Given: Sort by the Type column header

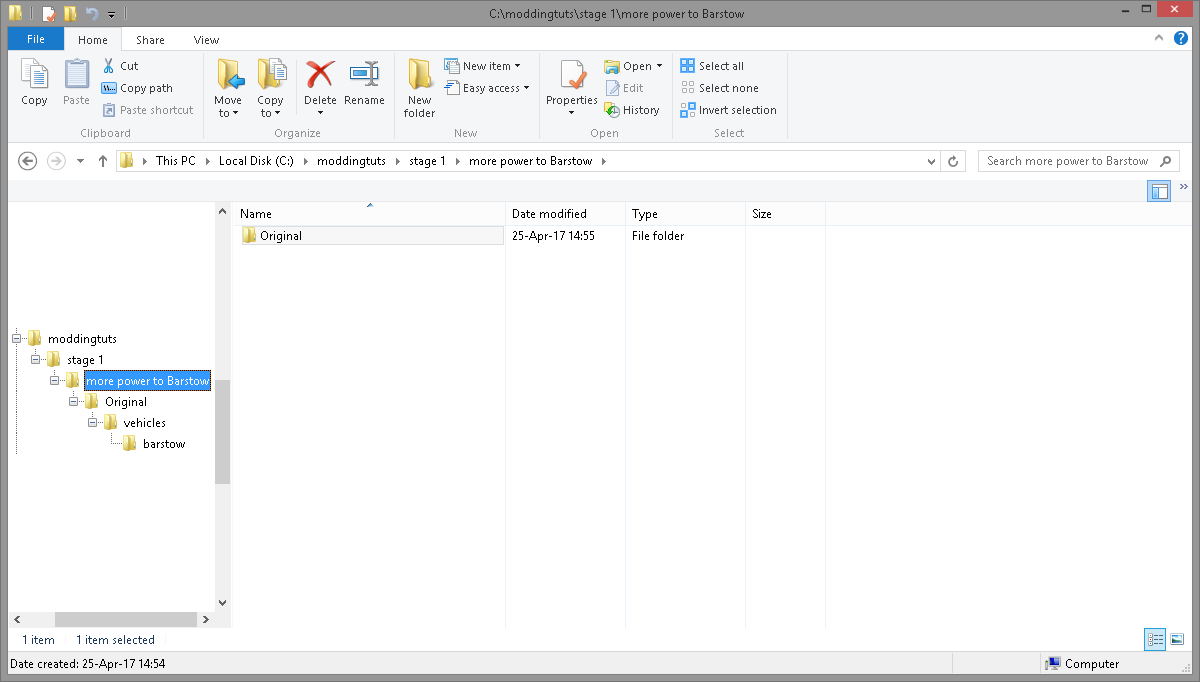Looking at the screenshot, I should 686,214.
